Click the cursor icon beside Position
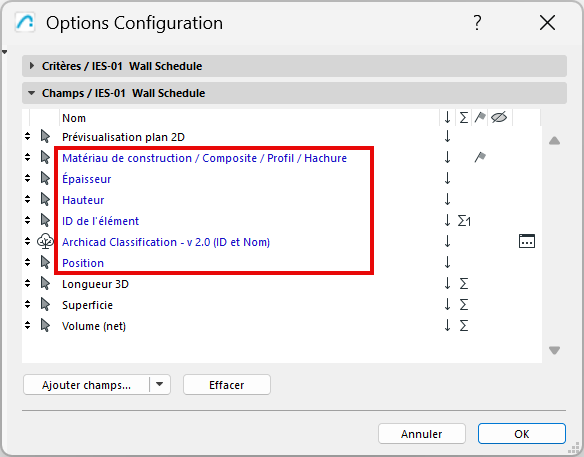584x457 pixels. pyautogui.click(x=45, y=262)
